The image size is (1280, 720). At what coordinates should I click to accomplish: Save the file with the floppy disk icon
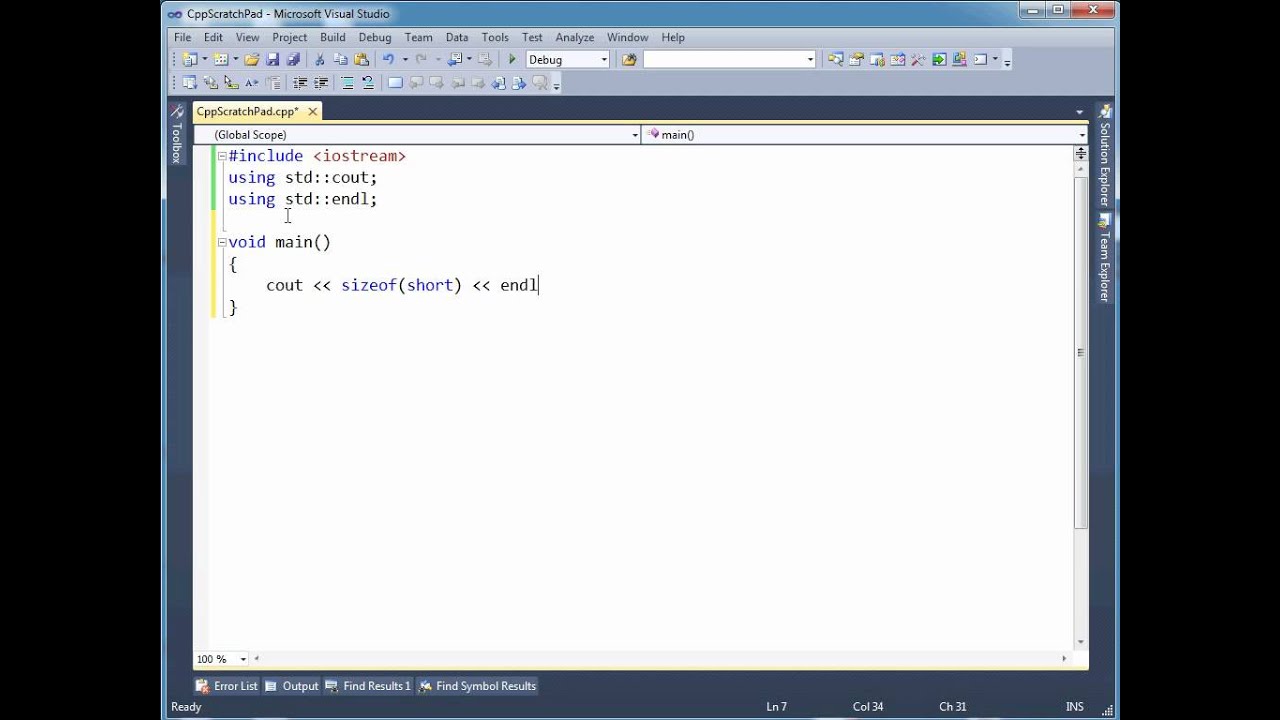[273, 60]
